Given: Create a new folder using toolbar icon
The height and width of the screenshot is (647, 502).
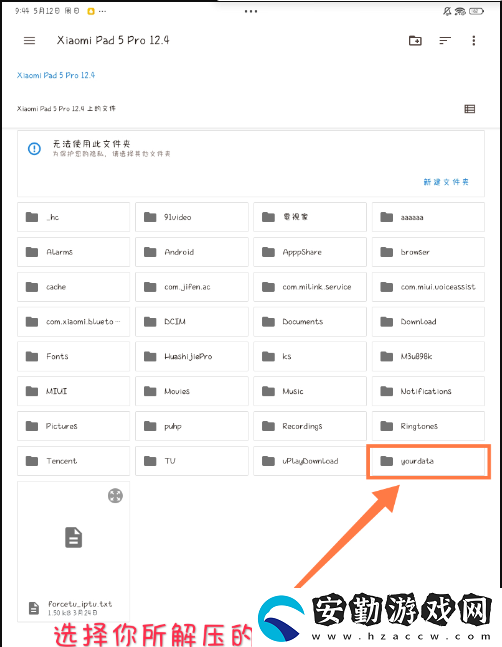Looking at the screenshot, I should tap(415, 40).
